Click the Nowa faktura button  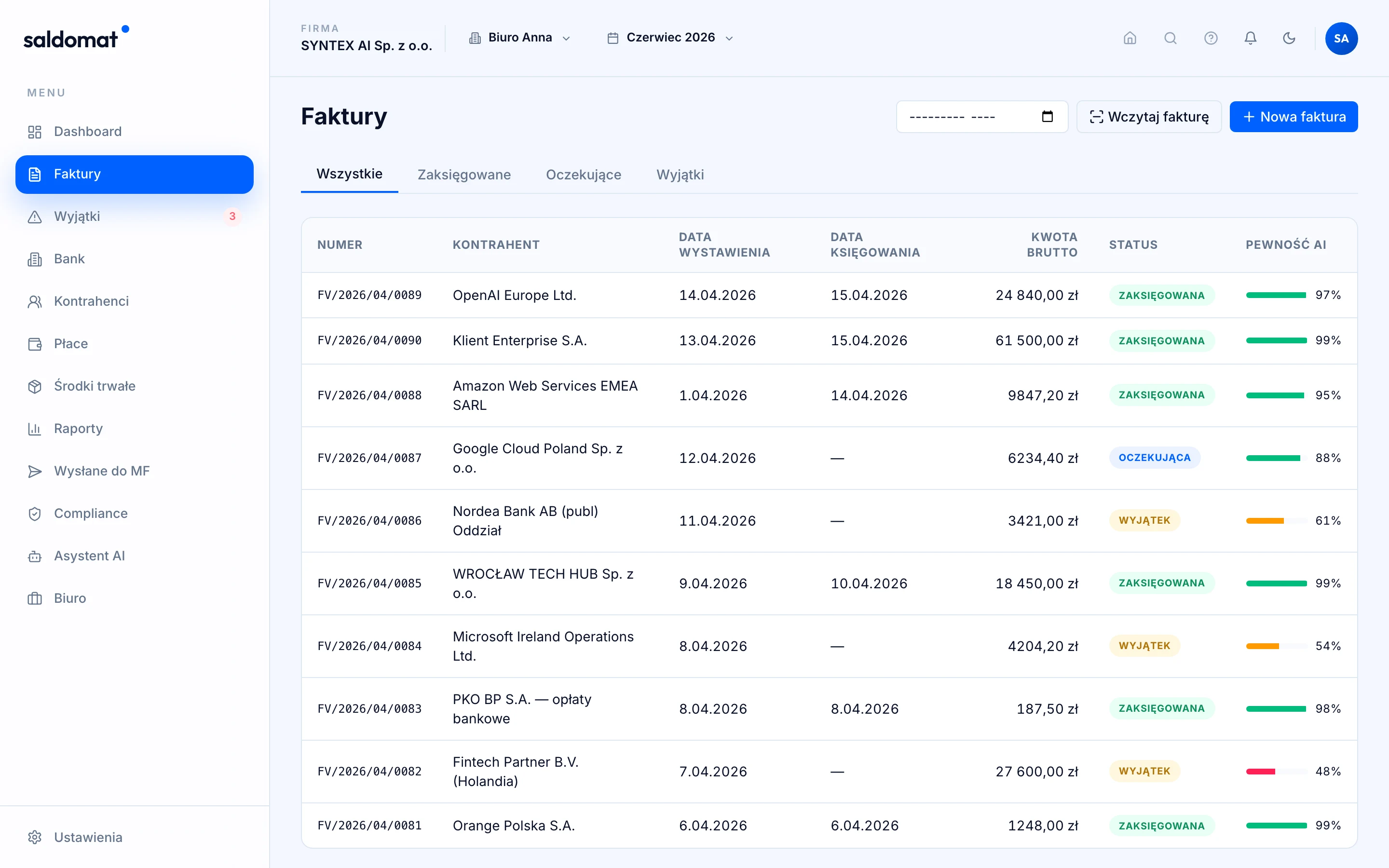pyautogui.click(x=1293, y=117)
